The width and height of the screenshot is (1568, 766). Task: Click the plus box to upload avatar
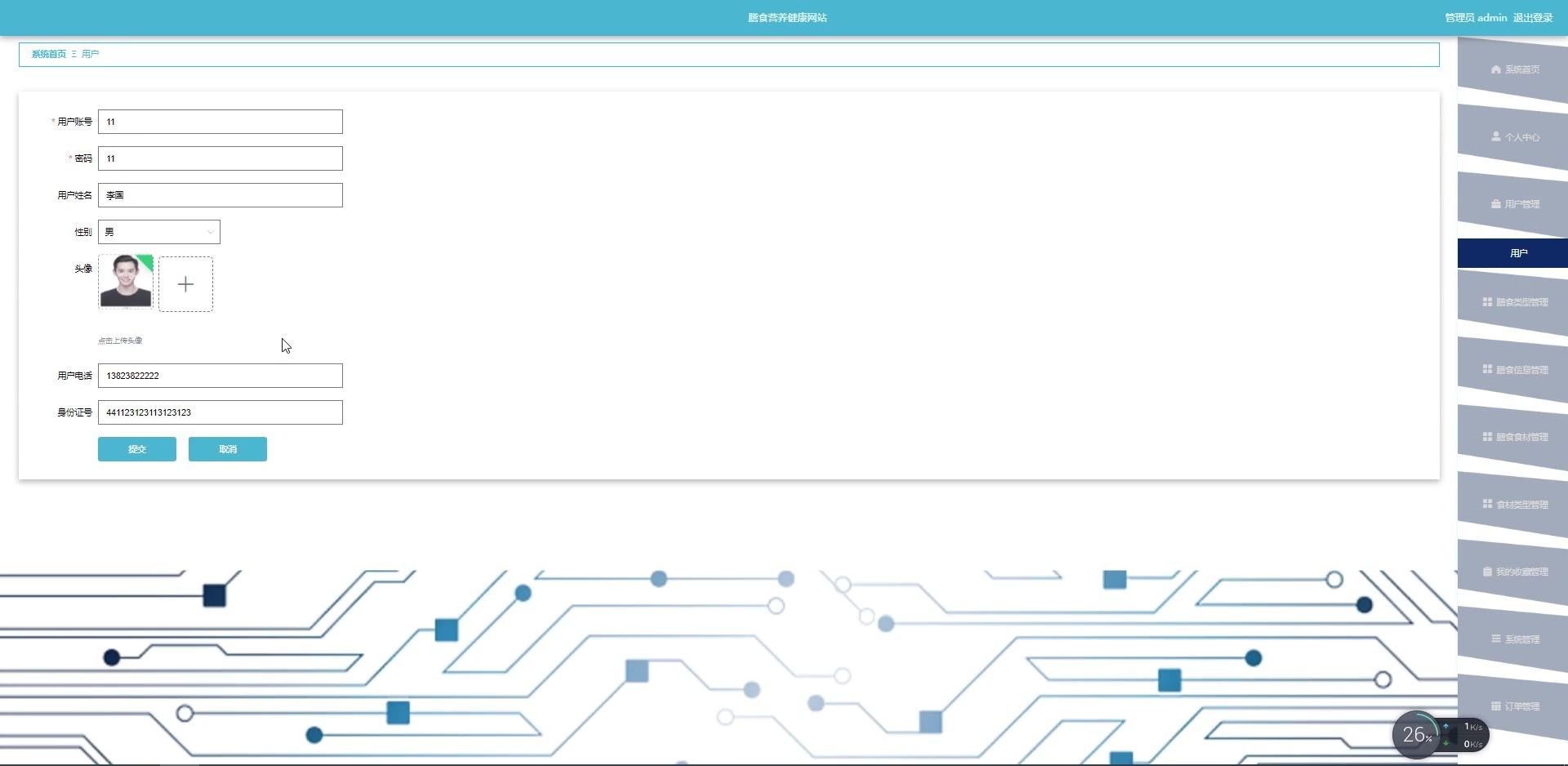185,284
